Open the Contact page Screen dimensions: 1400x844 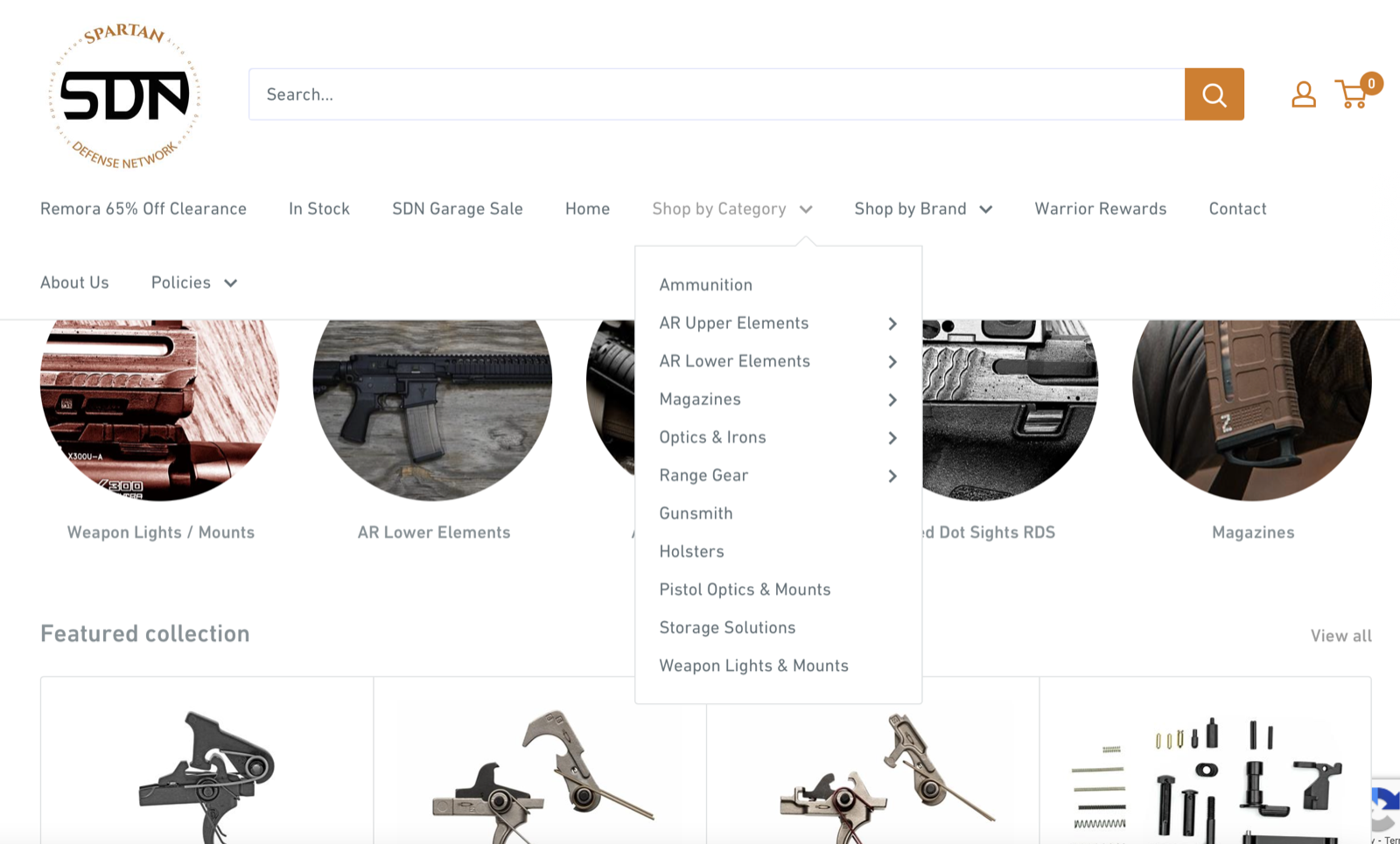(x=1237, y=209)
